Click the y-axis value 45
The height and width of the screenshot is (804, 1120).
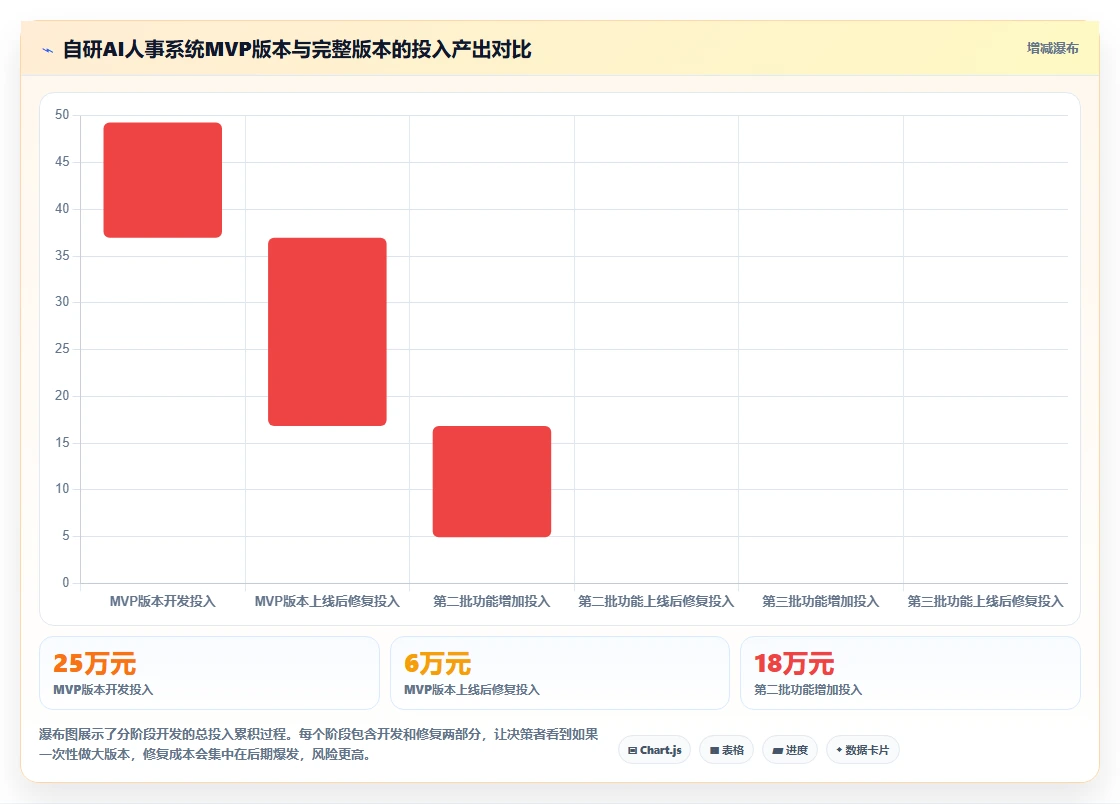(x=62, y=162)
